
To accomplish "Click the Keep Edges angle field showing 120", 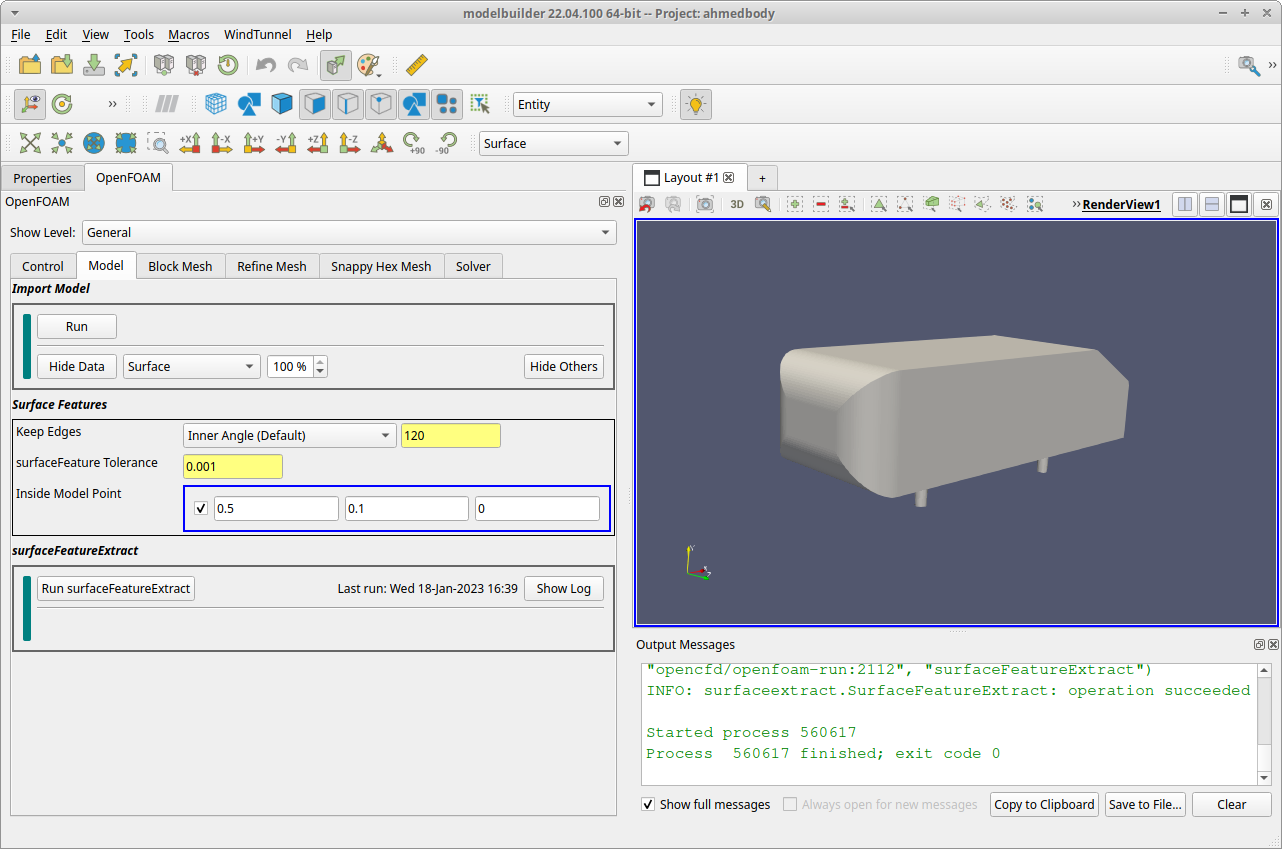I will pos(451,435).
